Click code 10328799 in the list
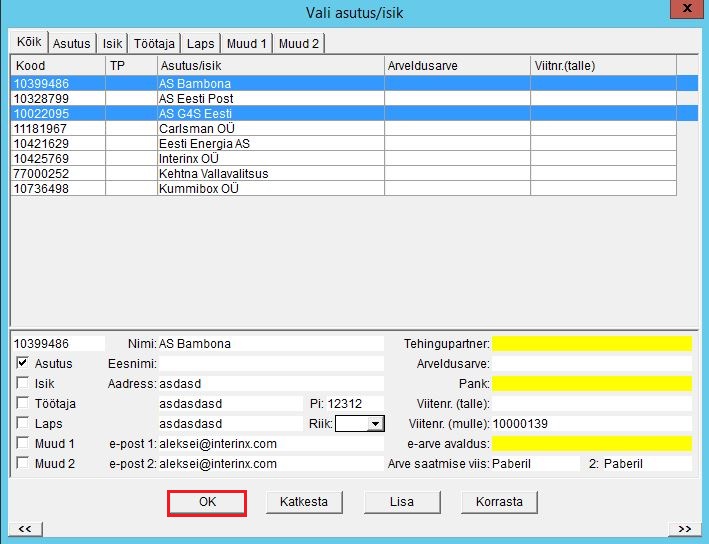The image size is (709, 544). coord(41,99)
